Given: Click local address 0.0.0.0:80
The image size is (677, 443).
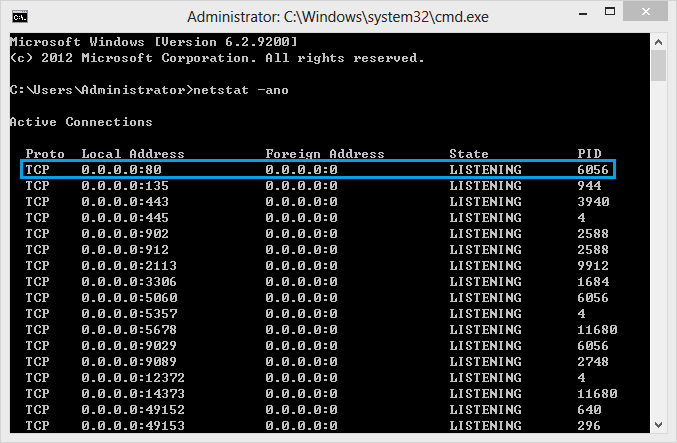Looking at the screenshot, I should [x=121, y=170].
